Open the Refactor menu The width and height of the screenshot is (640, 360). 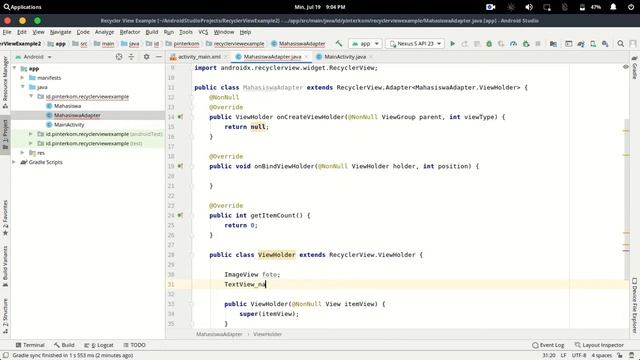pos(130,32)
